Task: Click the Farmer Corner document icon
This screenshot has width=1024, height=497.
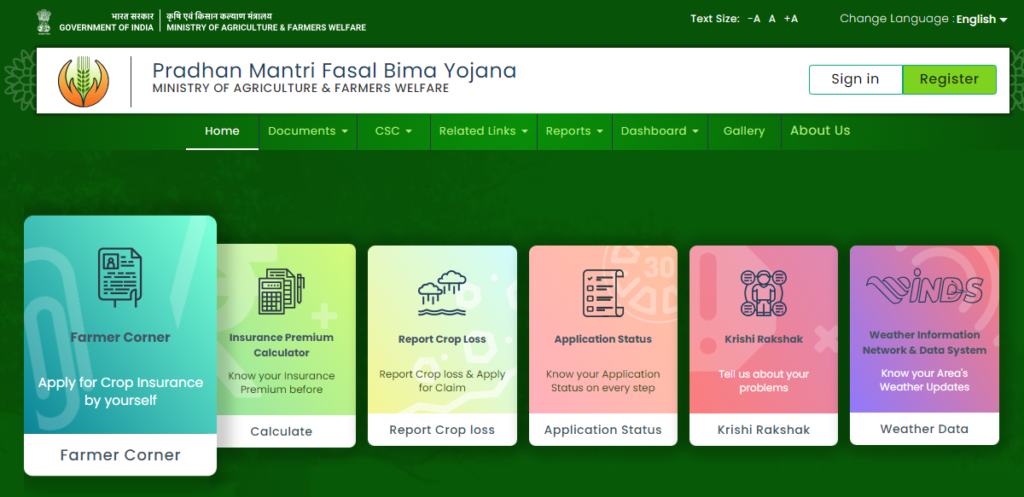Action: click(x=120, y=278)
